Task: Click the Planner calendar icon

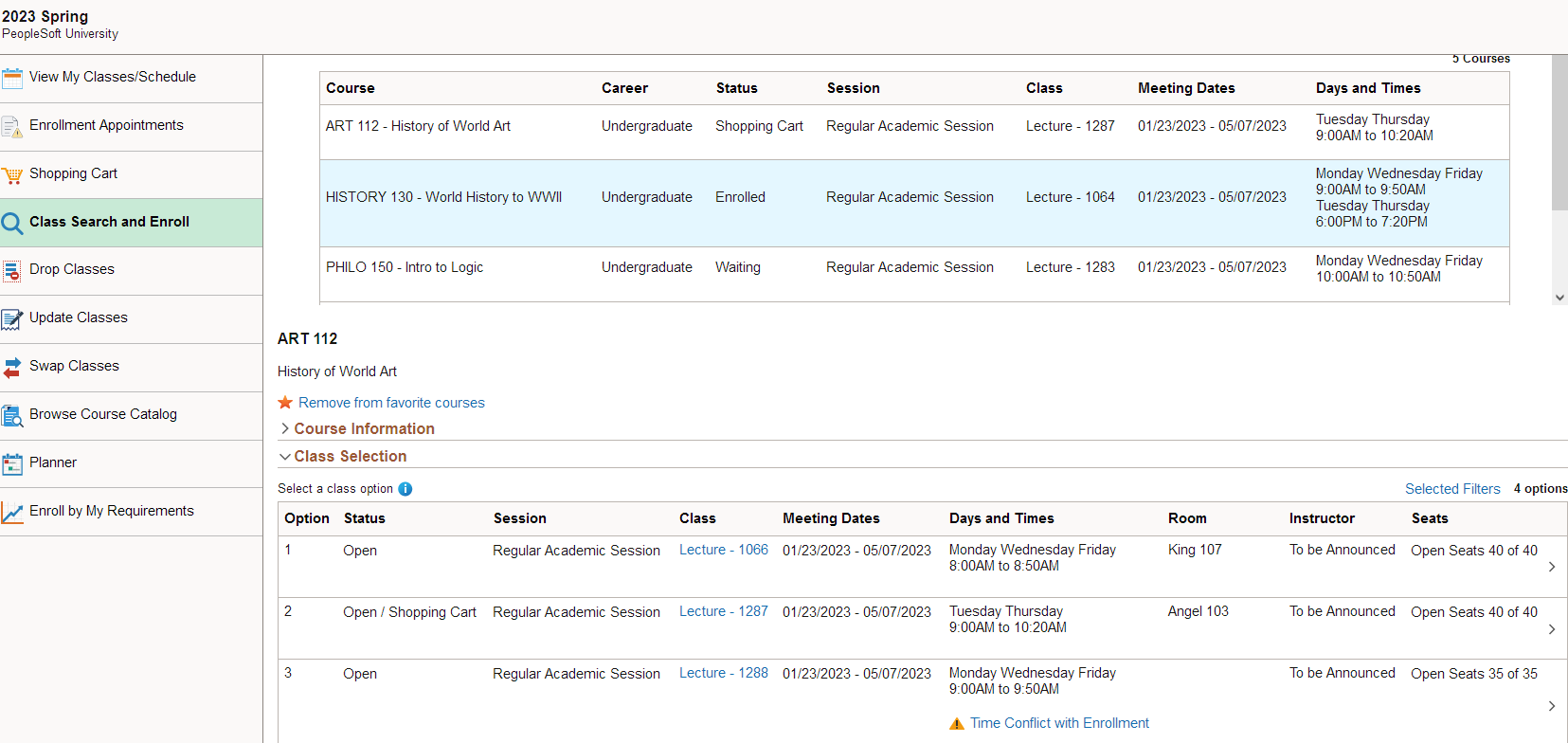Action: click(x=12, y=464)
